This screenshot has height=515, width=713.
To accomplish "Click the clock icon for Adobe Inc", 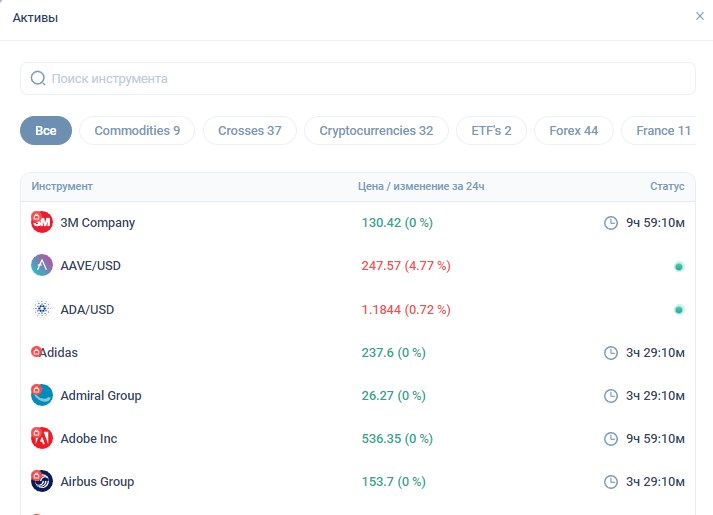I will click(611, 439).
